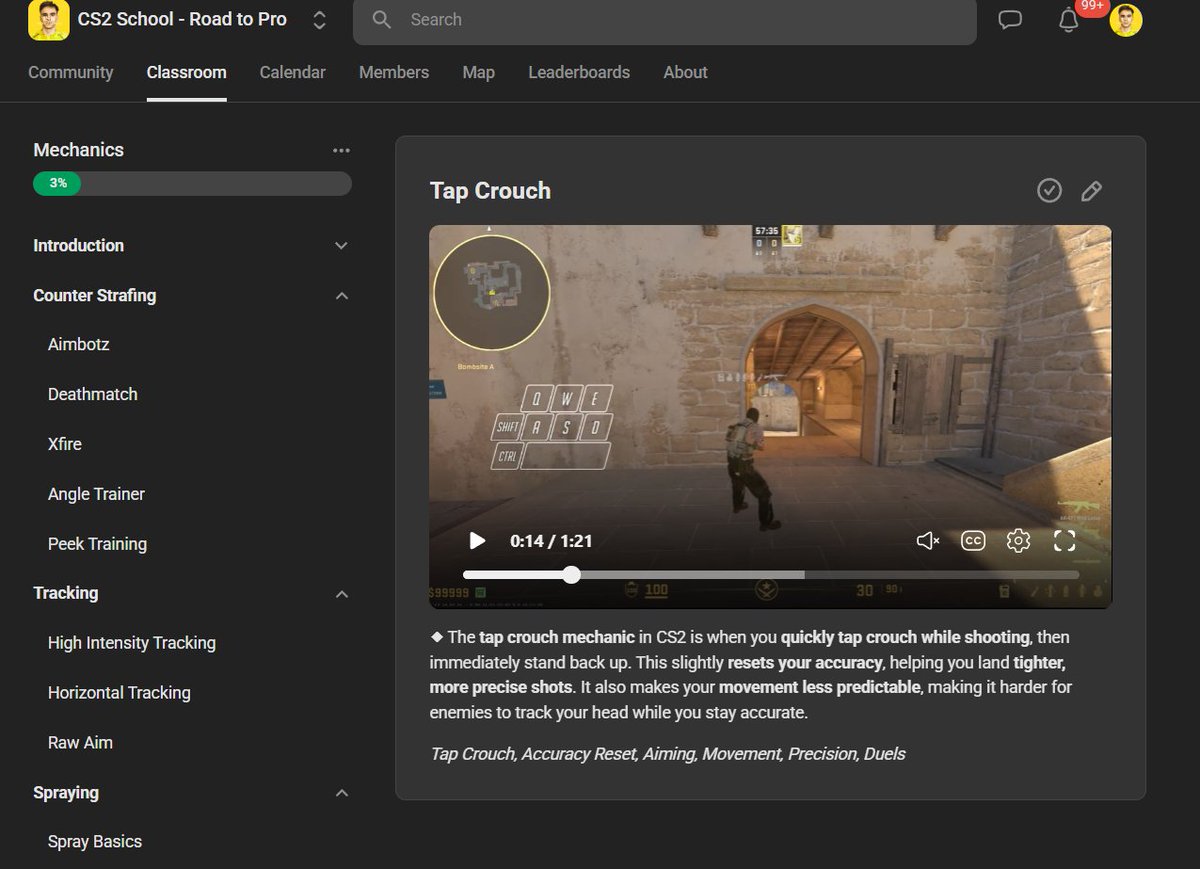Click the 3% Mechanics progress bar
This screenshot has height=869, width=1200.
(x=192, y=183)
